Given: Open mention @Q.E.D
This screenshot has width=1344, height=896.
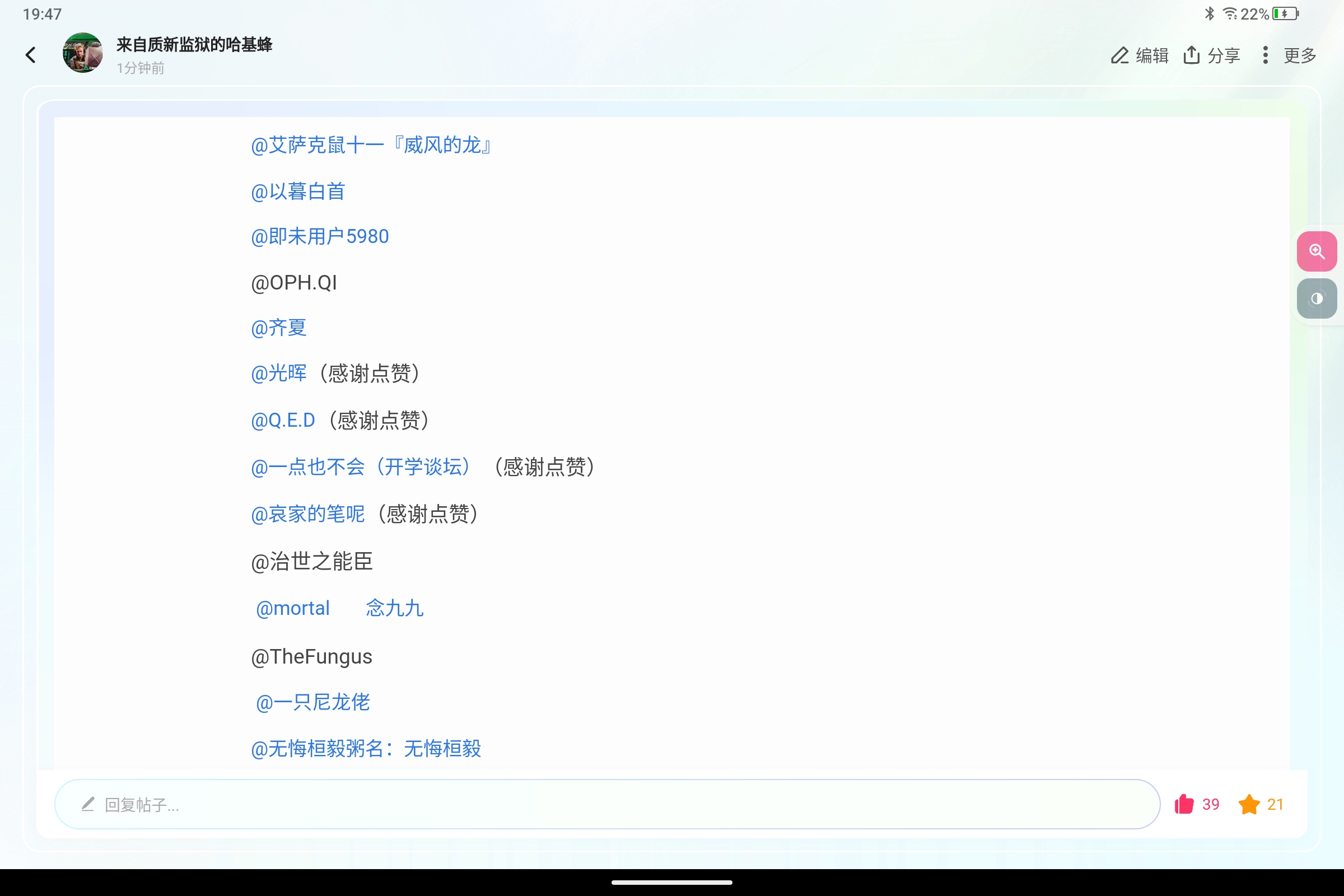Looking at the screenshot, I should point(283,421).
